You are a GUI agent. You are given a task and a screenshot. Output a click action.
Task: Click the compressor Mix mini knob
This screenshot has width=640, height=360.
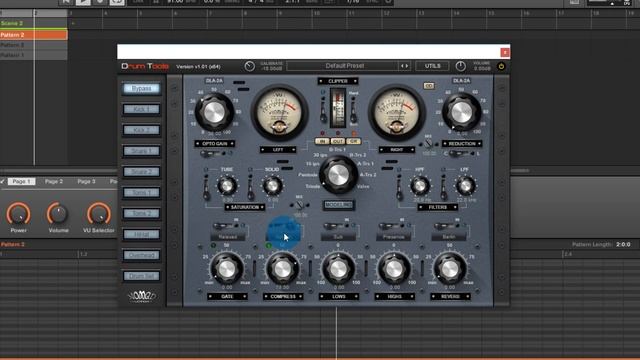[428, 144]
